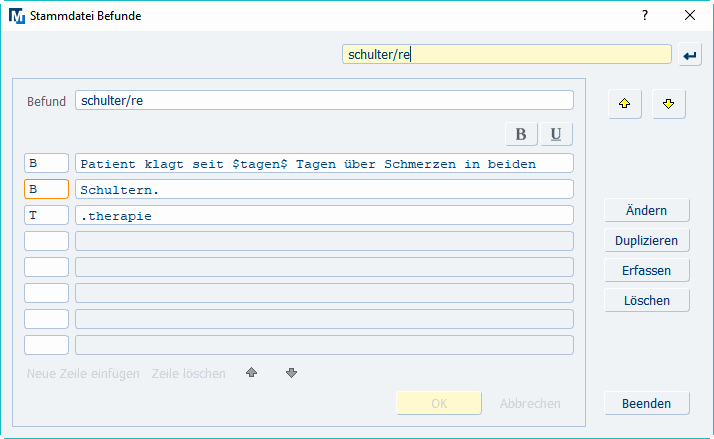Image resolution: width=714 pixels, height=439 pixels.
Task: Click the enter arrow icon beside search field
Action: pyautogui.click(x=690, y=55)
